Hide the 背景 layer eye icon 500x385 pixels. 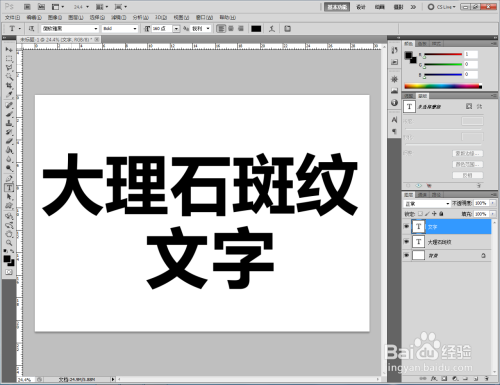click(406, 255)
